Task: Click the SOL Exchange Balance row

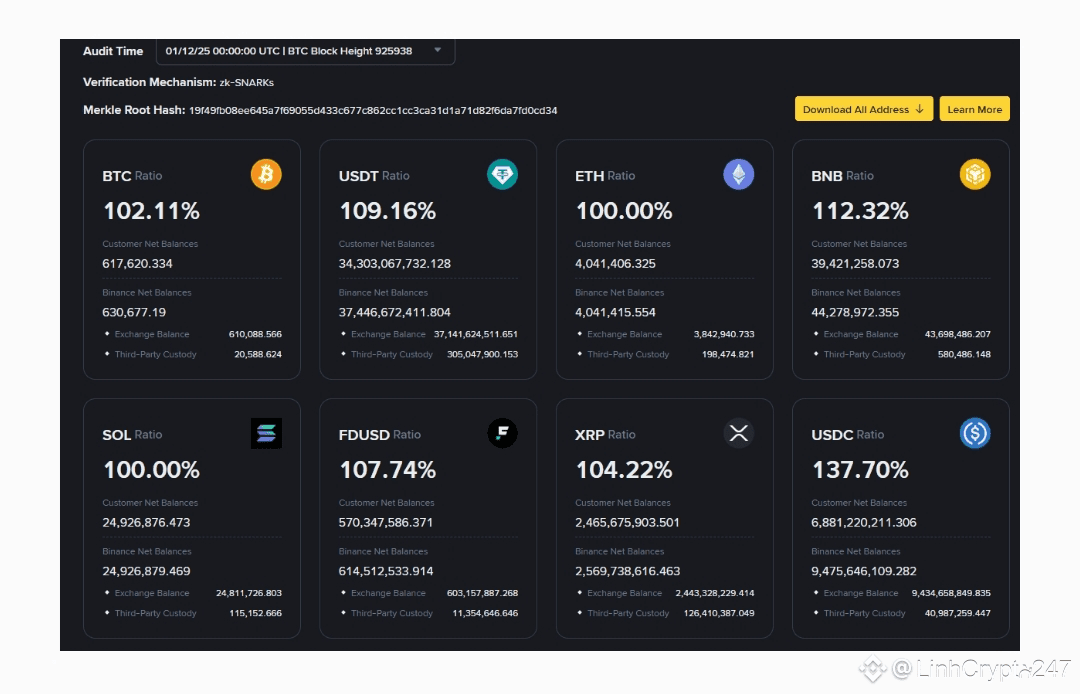Action: (x=192, y=593)
